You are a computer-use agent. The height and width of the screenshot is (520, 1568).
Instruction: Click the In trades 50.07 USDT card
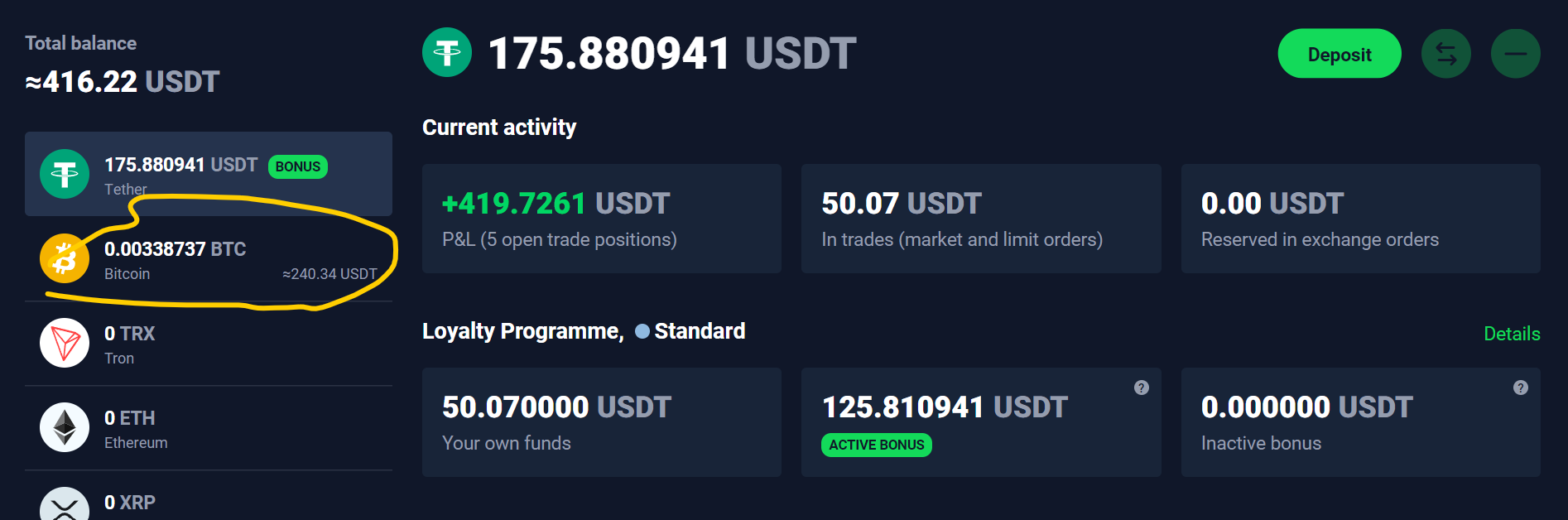(x=980, y=219)
